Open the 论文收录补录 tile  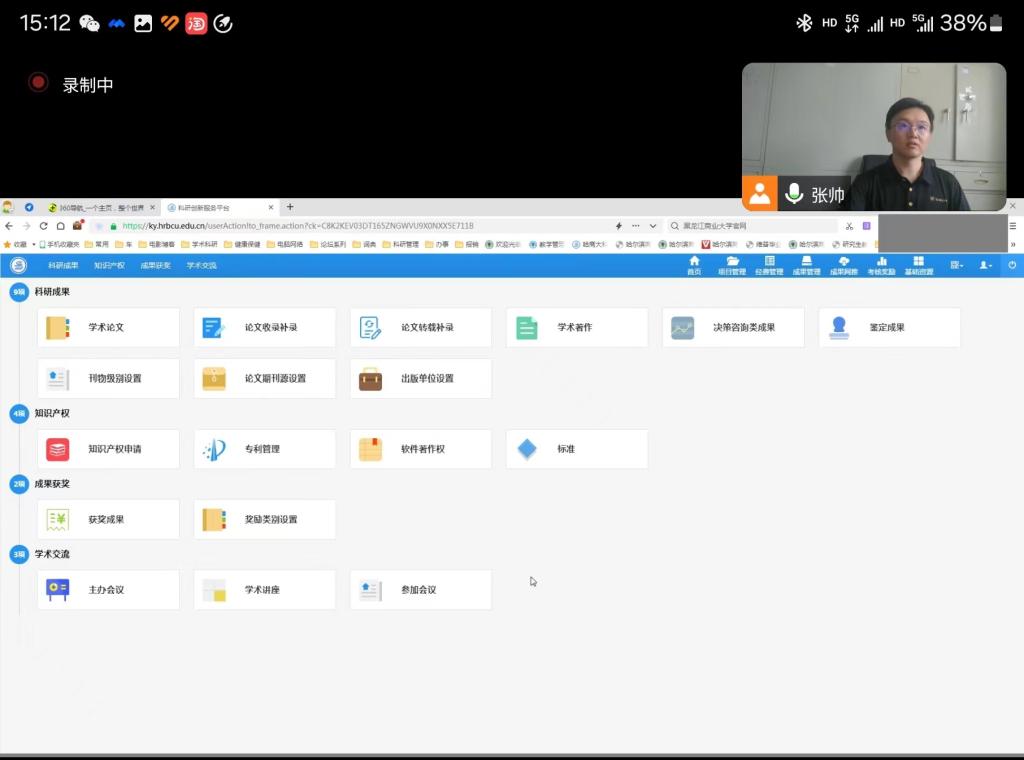tap(264, 328)
